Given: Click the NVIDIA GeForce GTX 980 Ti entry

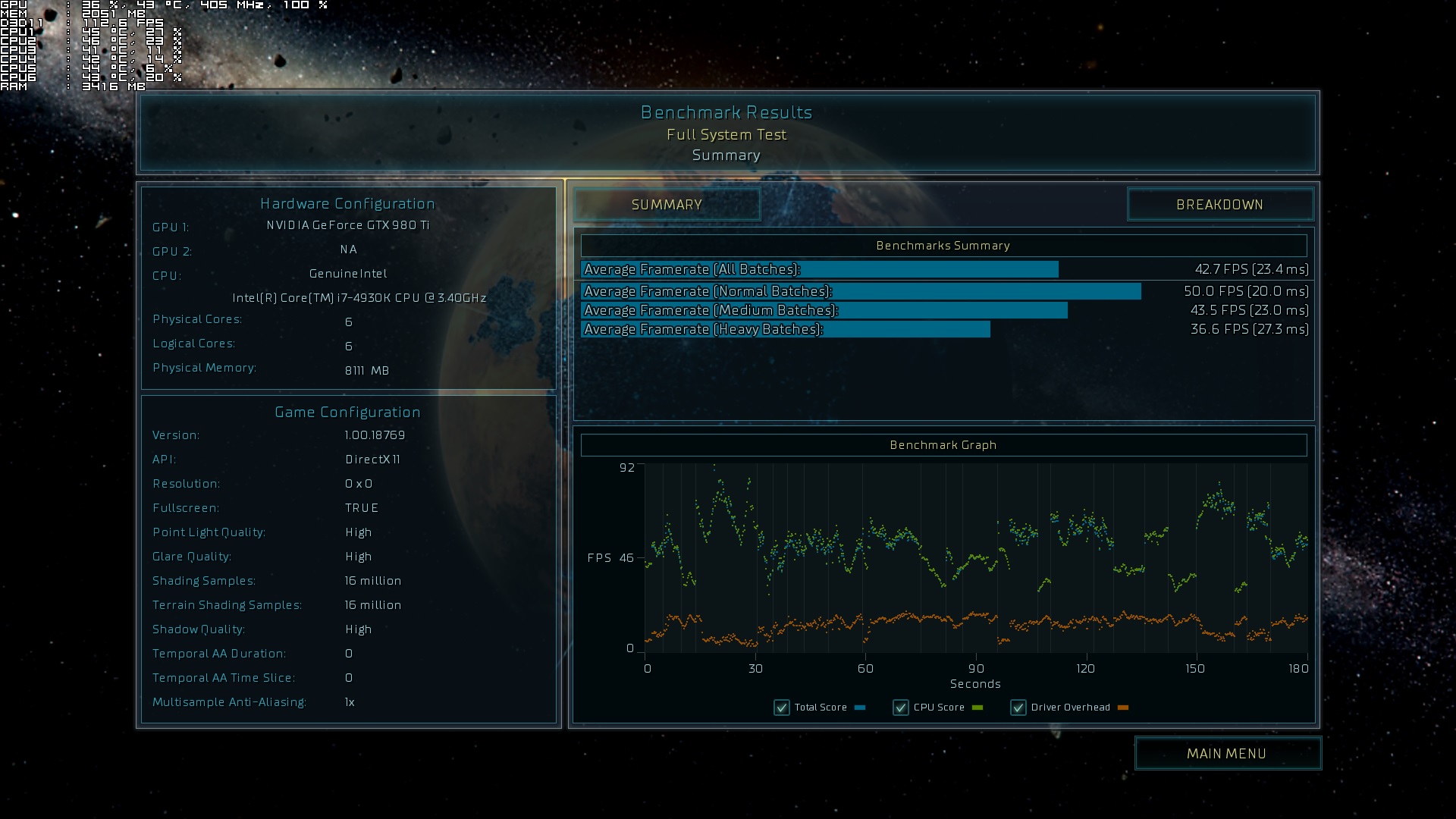Looking at the screenshot, I should [x=348, y=225].
